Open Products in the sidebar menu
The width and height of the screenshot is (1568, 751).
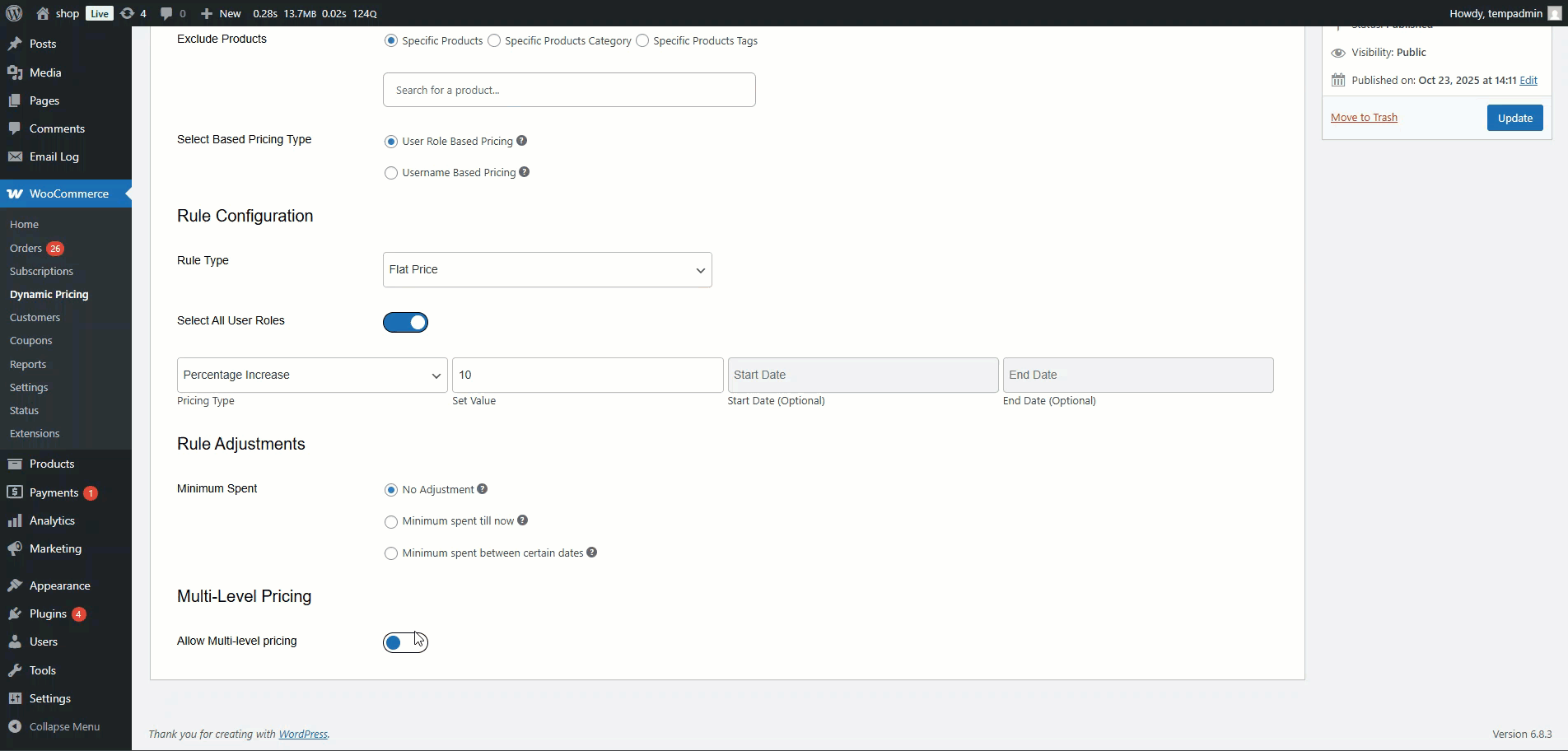click(51, 464)
